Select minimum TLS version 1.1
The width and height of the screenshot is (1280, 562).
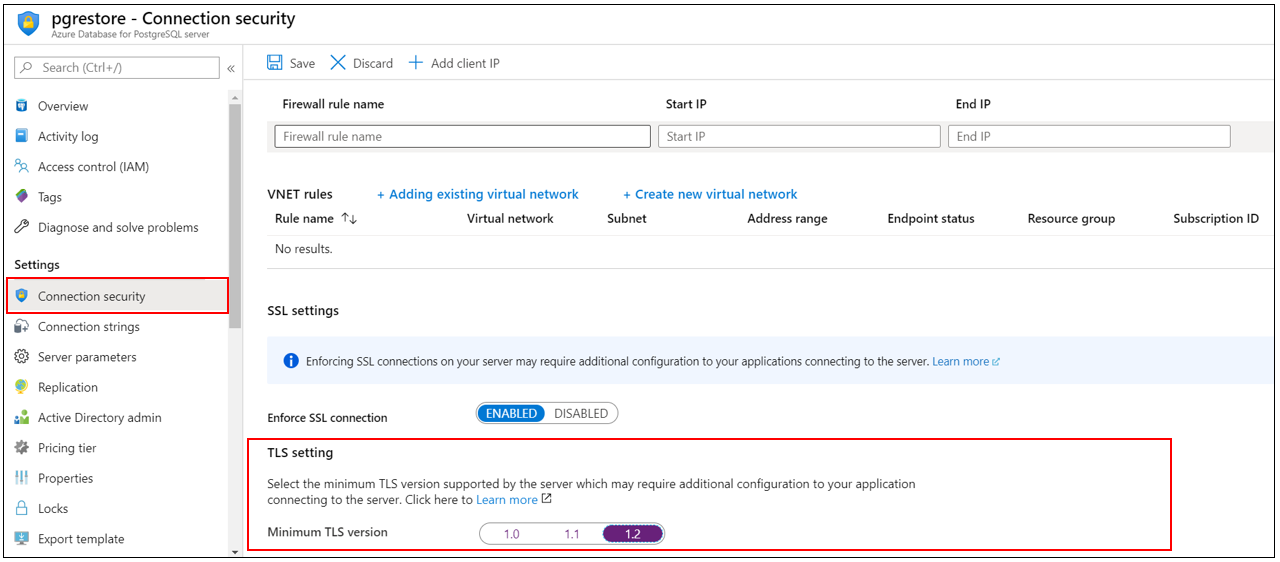[572, 534]
